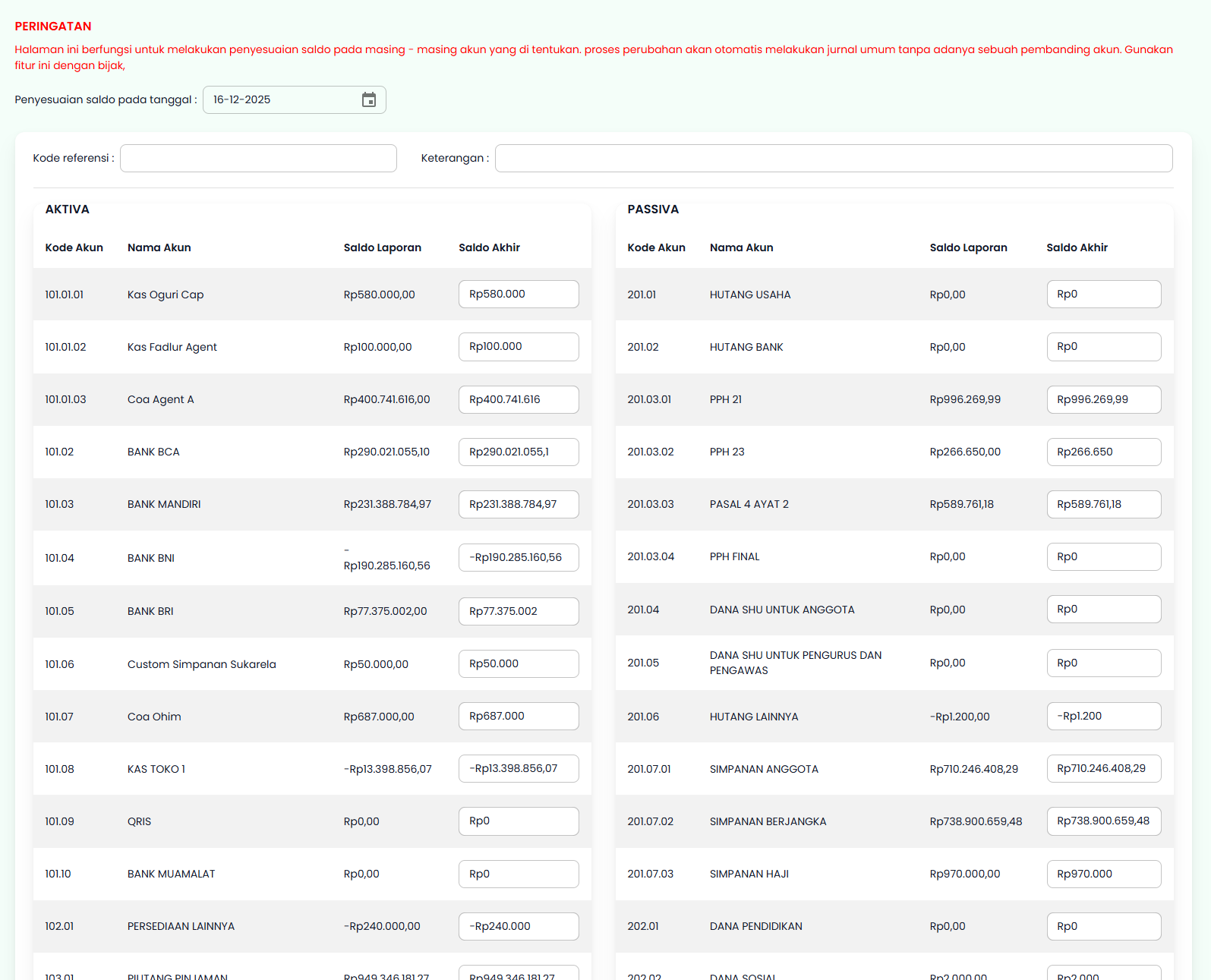
Task: Select PASAL 4 AYAT 2 balance field
Action: click(x=1103, y=505)
